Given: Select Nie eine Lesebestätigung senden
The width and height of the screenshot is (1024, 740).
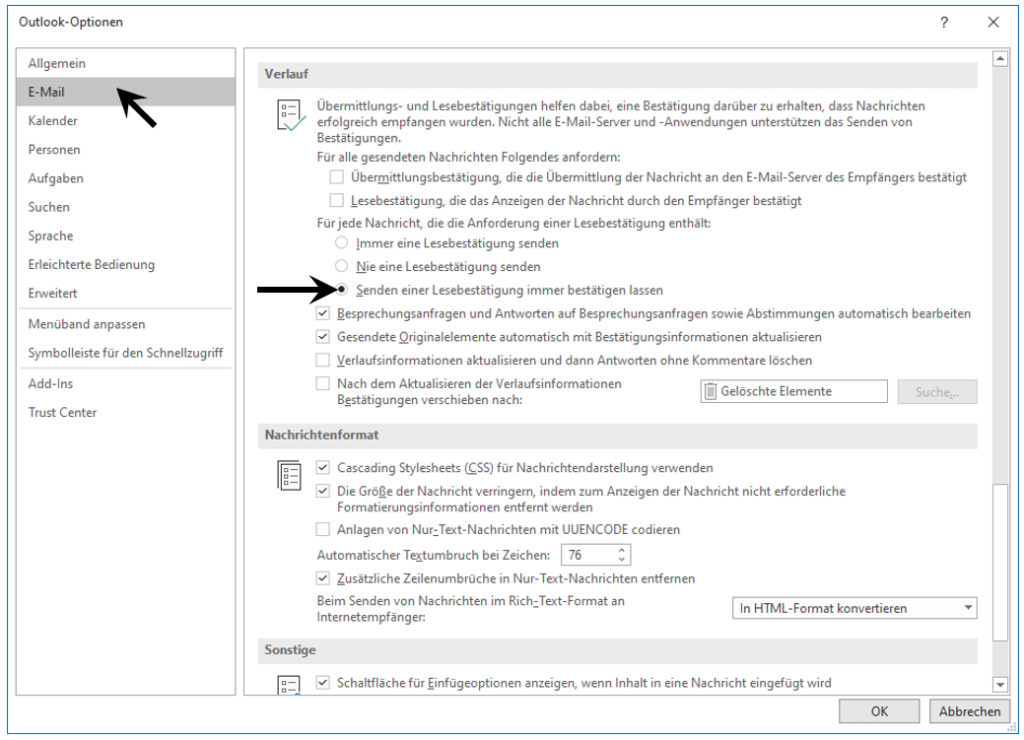Looking at the screenshot, I should coord(341,266).
